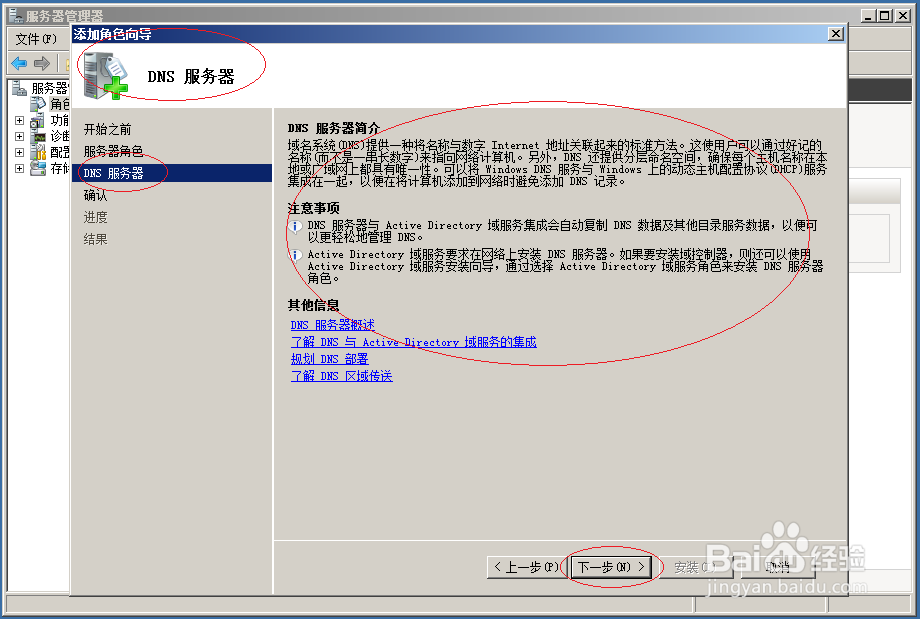Viewport: 920px width, 619px height.
Task: Expand the 存储 tree node
Action: click(x=20, y=166)
